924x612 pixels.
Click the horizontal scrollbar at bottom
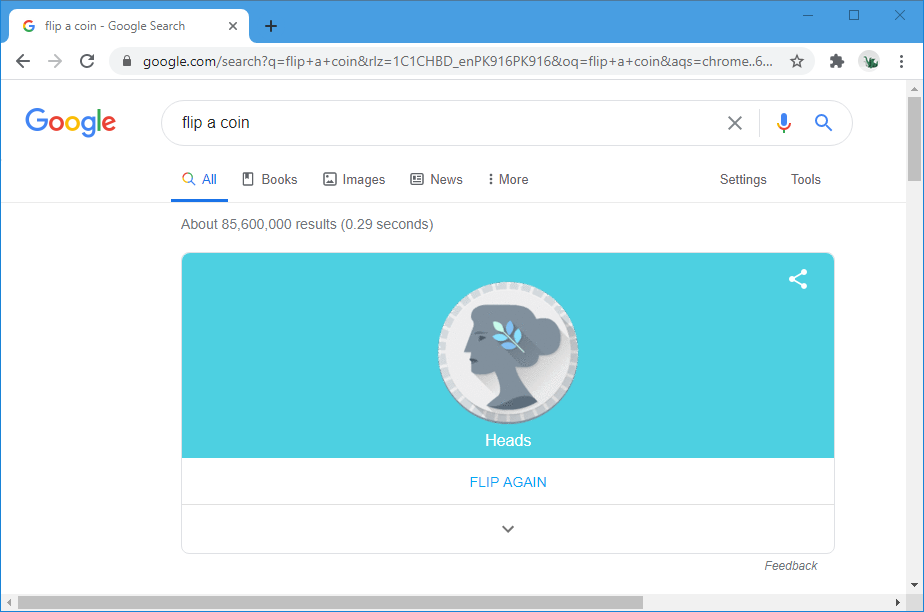330,602
